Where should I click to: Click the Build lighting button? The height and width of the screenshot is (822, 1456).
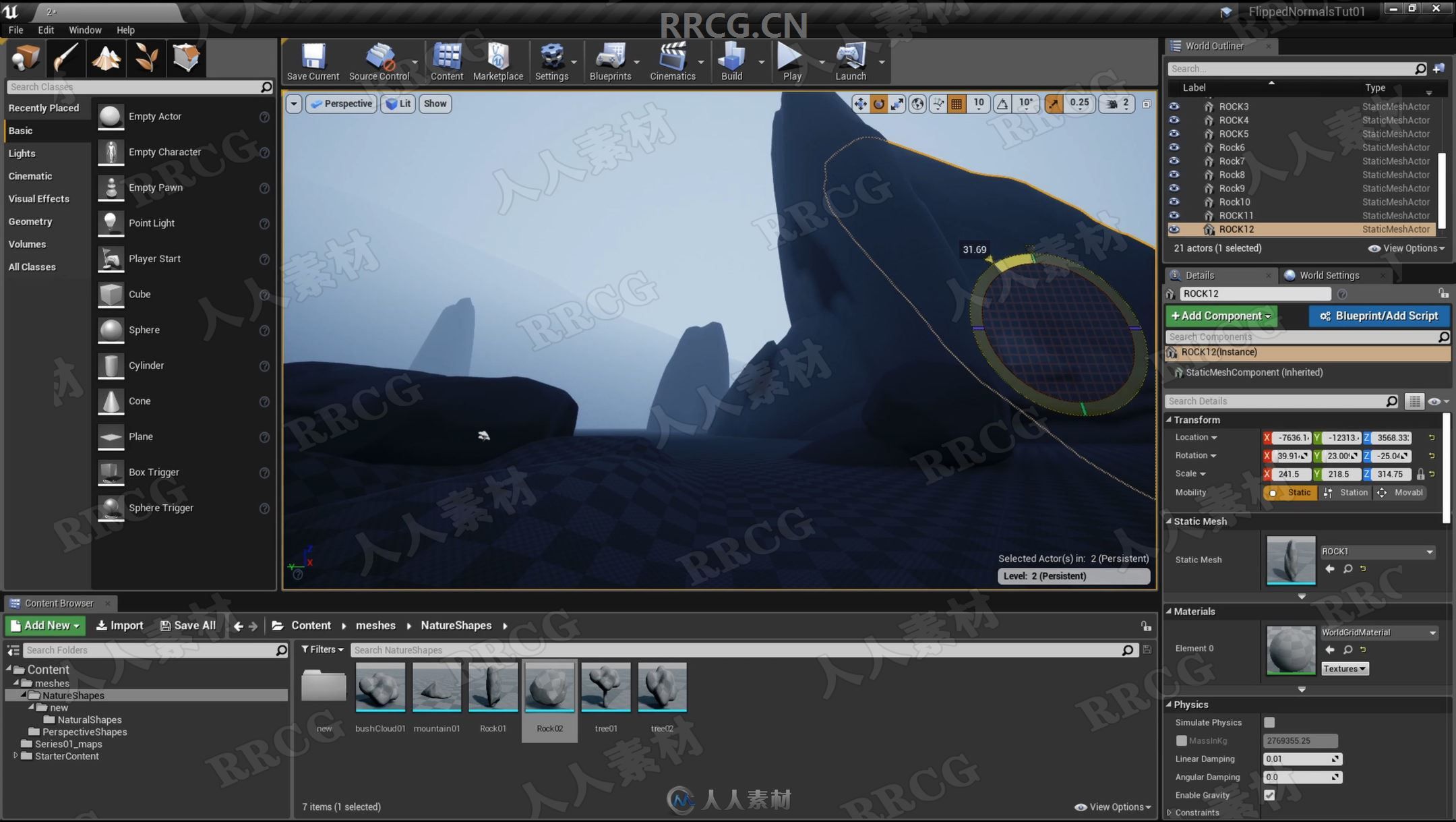point(730,61)
